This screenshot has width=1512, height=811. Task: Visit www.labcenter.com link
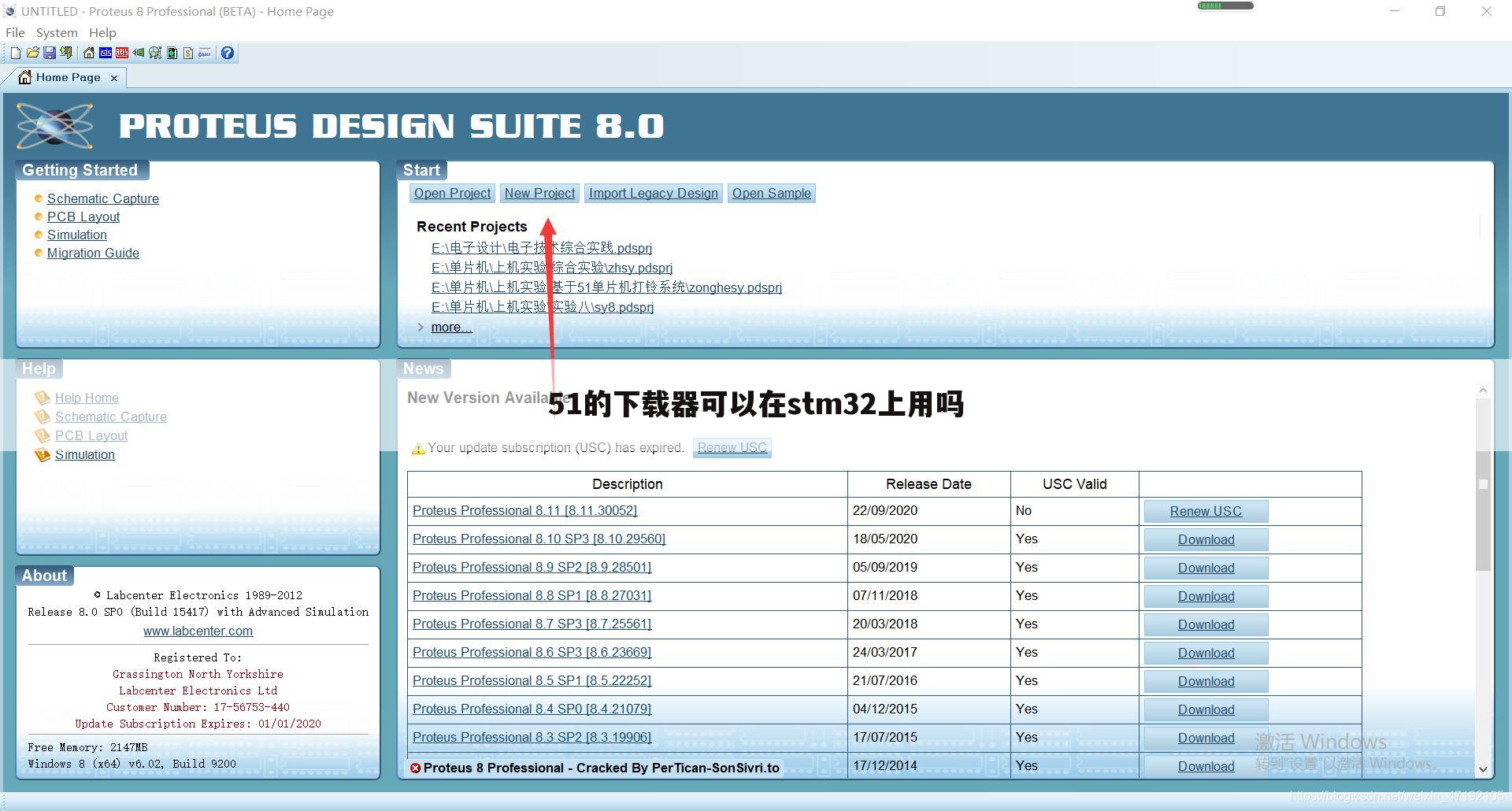pyautogui.click(x=198, y=631)
